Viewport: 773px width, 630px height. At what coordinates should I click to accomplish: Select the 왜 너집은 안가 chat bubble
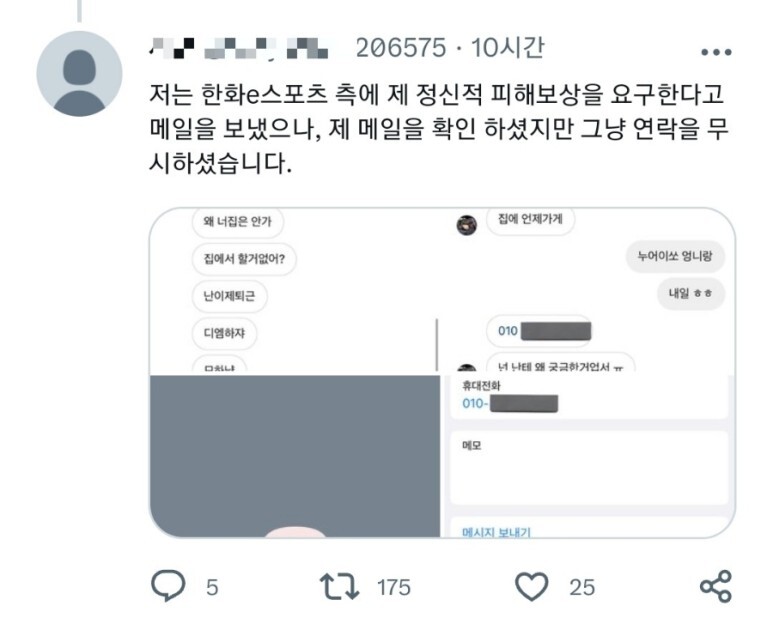tap(238, 221)
